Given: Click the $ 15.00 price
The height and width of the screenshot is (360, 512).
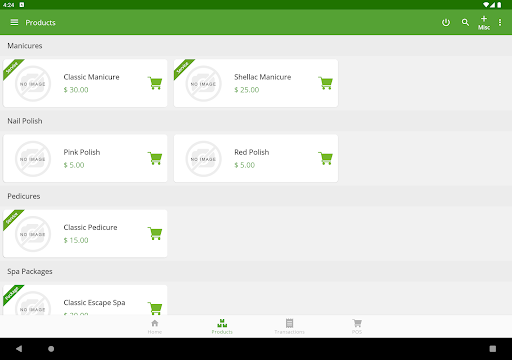Looking at the screenshot, I should click(76, 240).
